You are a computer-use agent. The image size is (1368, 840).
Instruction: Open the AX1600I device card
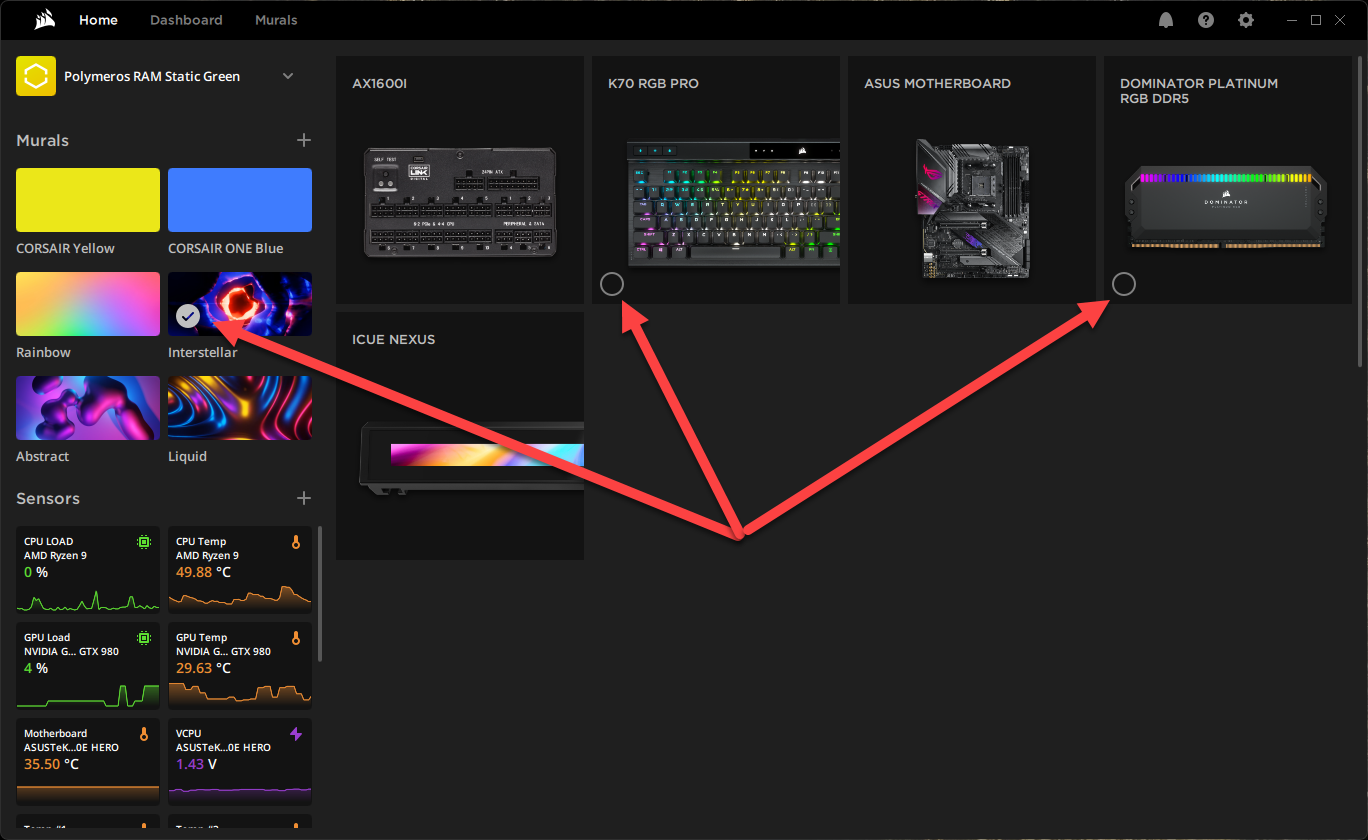[x=460, y=180]
